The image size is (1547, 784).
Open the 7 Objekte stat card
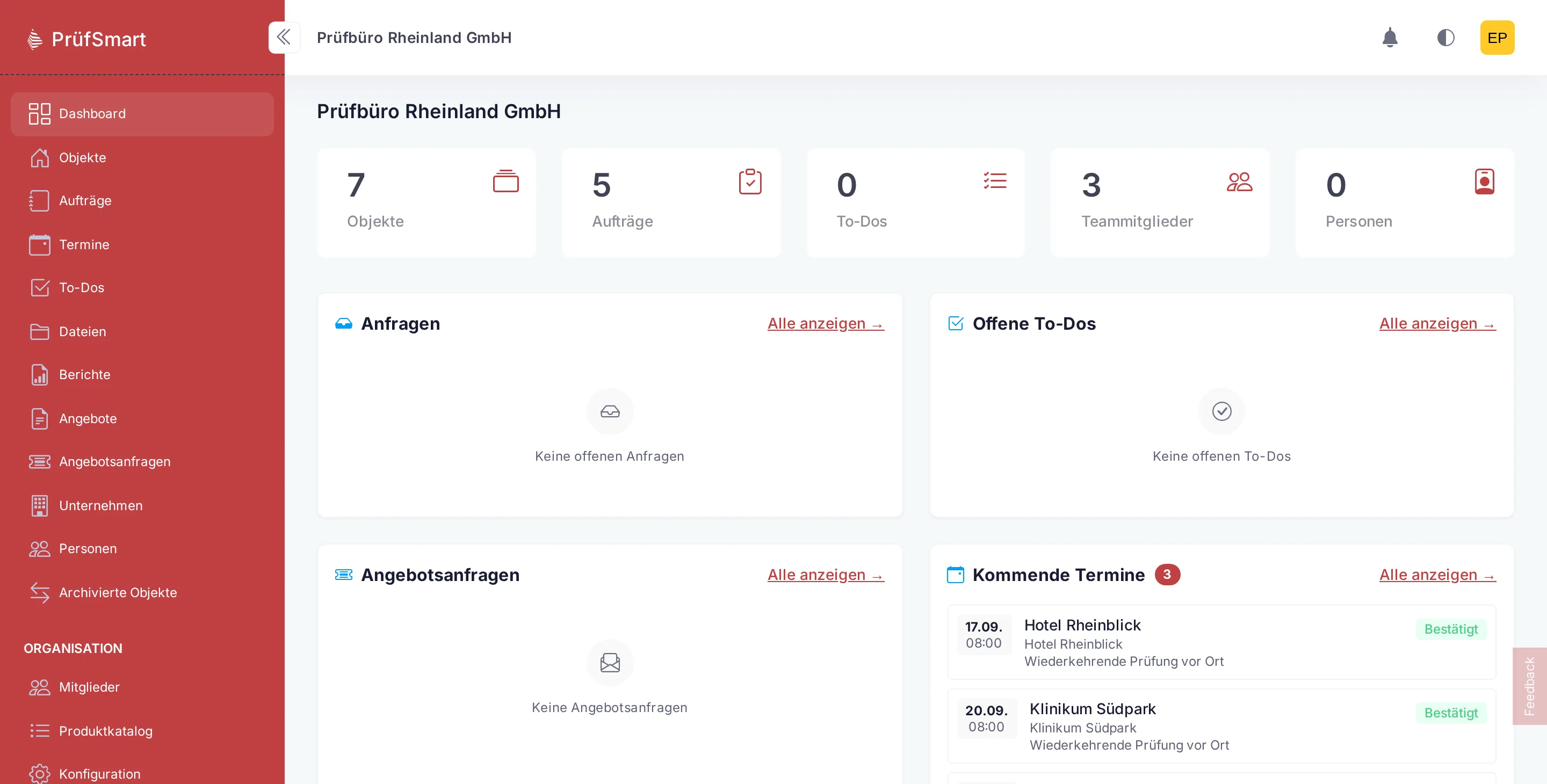pos(426,202)
